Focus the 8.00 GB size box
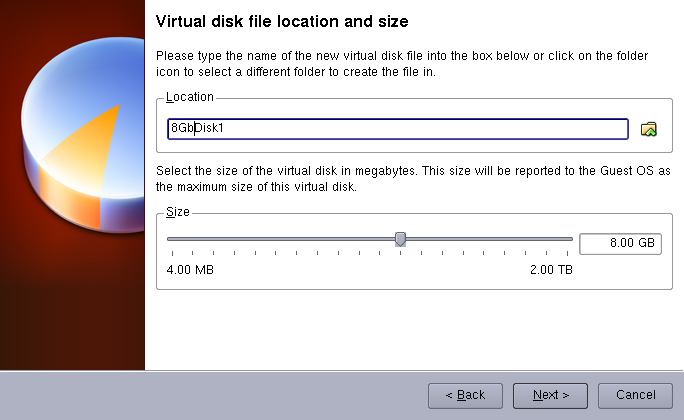Viewport: 684px width, 420px height. click(x=620, y=244)
